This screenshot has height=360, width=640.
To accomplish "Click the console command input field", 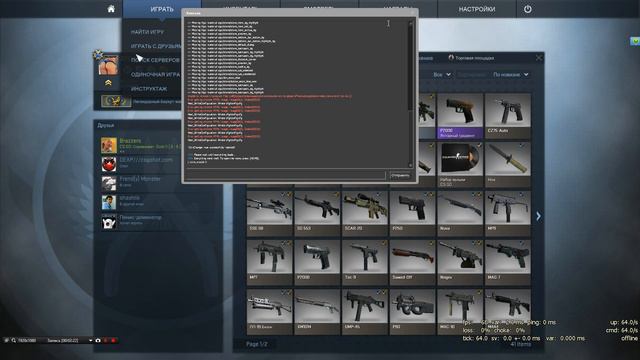I will (285, 176).
